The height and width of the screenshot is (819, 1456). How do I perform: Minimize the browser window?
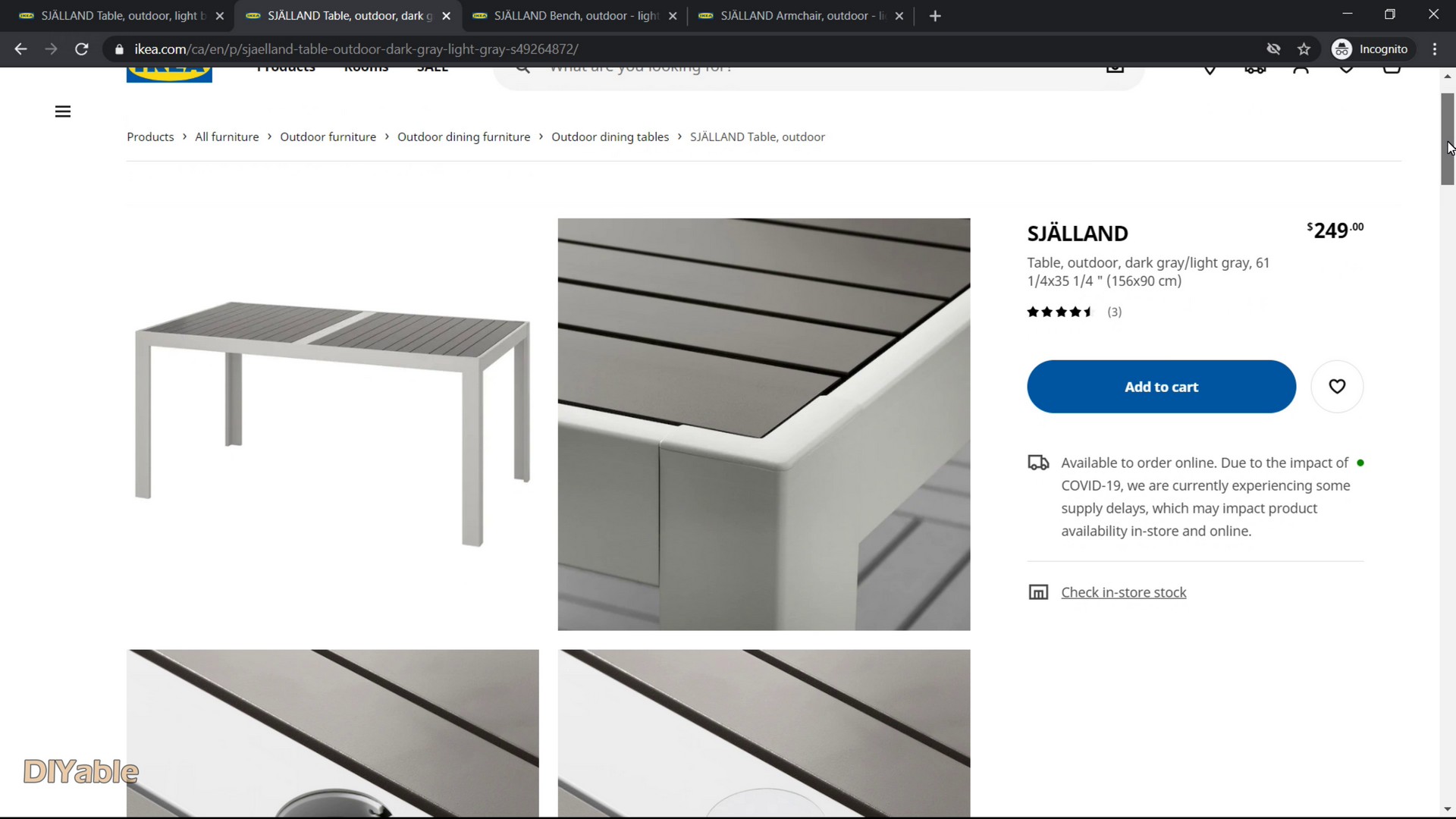1348,14
